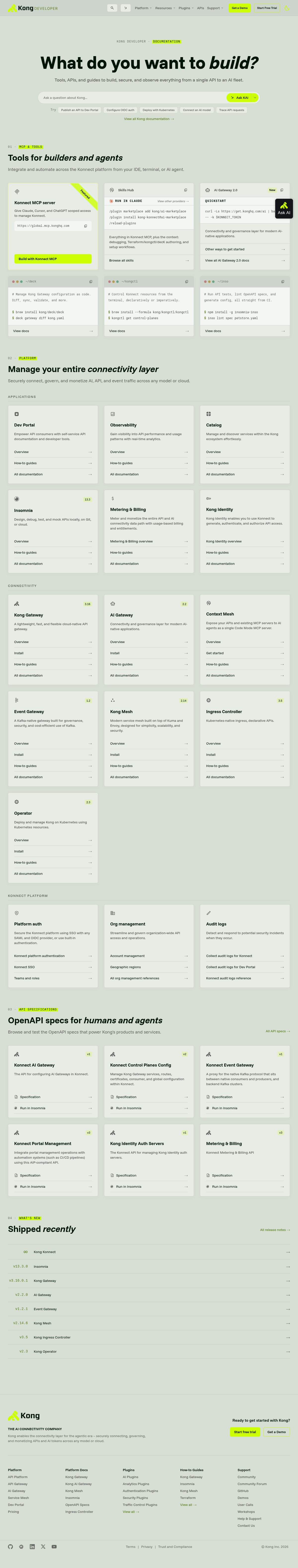Viewport: 298px width, 1568px height.
Task: Expand the Platform menu in header
Action: pos(143,8)
